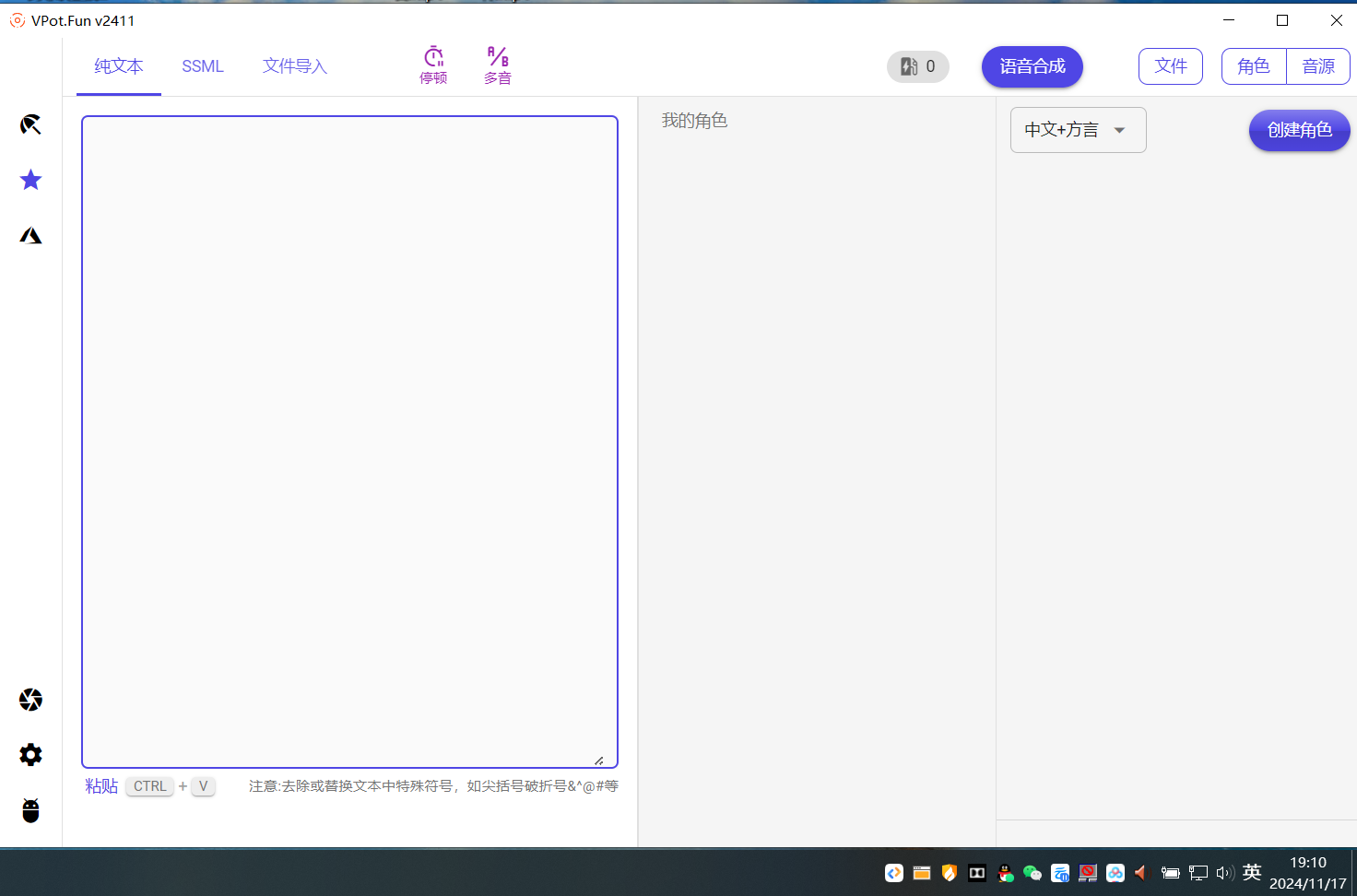Image resolution: width=1357 pixels, height=896 pixels.
Task: Click inside the large text input area
Action: click(349, 442)
